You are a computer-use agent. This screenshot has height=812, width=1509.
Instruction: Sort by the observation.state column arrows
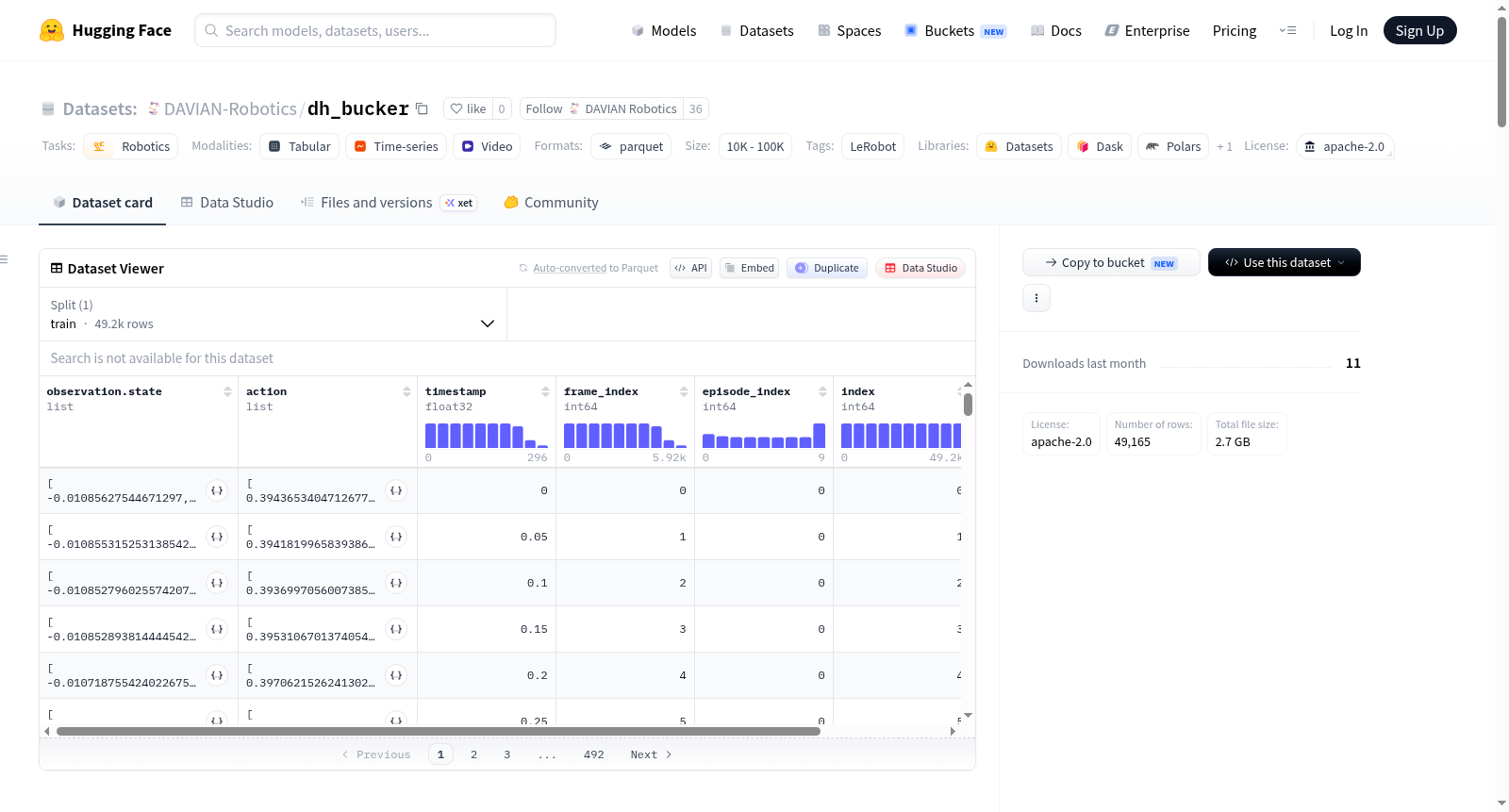pyautogui.click(x=227, y=391)
